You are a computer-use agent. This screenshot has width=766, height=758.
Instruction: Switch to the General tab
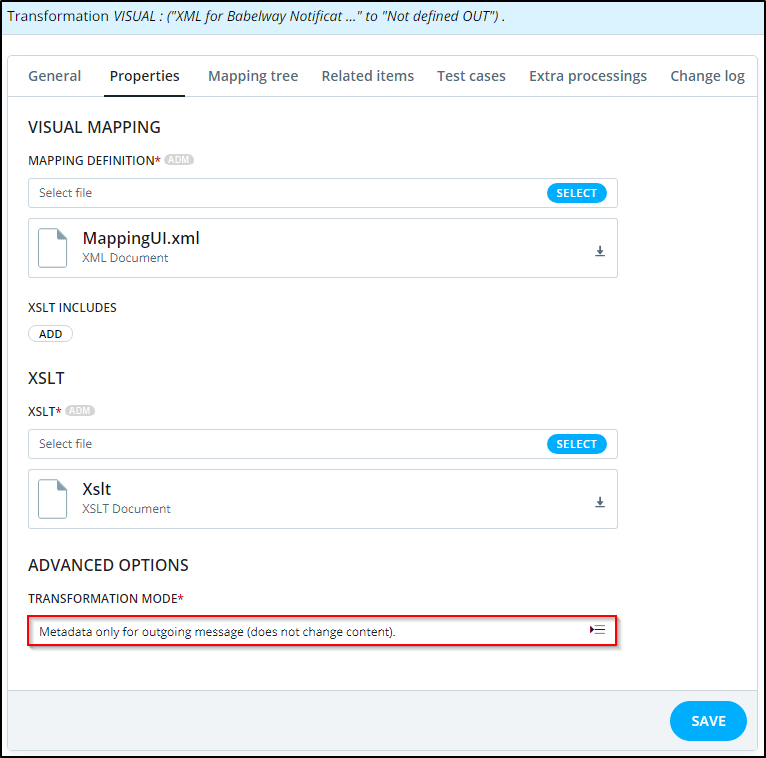55,76
